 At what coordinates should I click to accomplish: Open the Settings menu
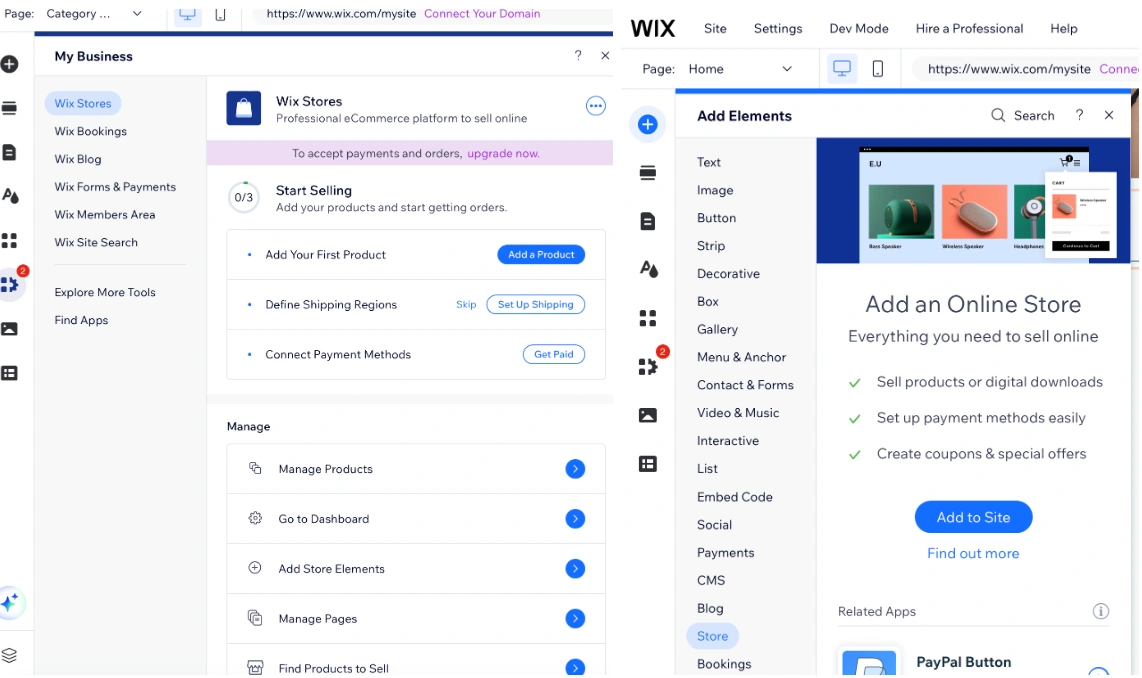[778, 28]
